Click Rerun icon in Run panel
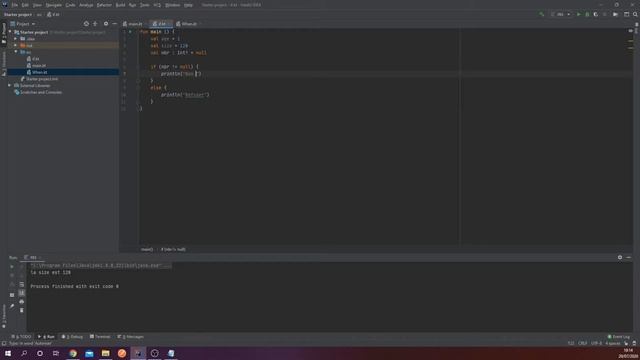Viewport: 640px width, 360px height. 12,267
